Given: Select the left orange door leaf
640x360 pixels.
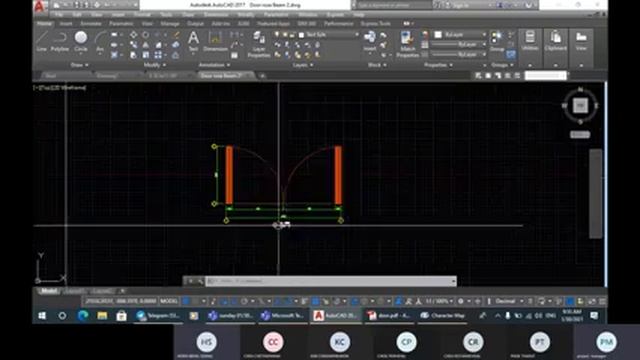Looking at the screenshot, I should (x=229, y=175).
